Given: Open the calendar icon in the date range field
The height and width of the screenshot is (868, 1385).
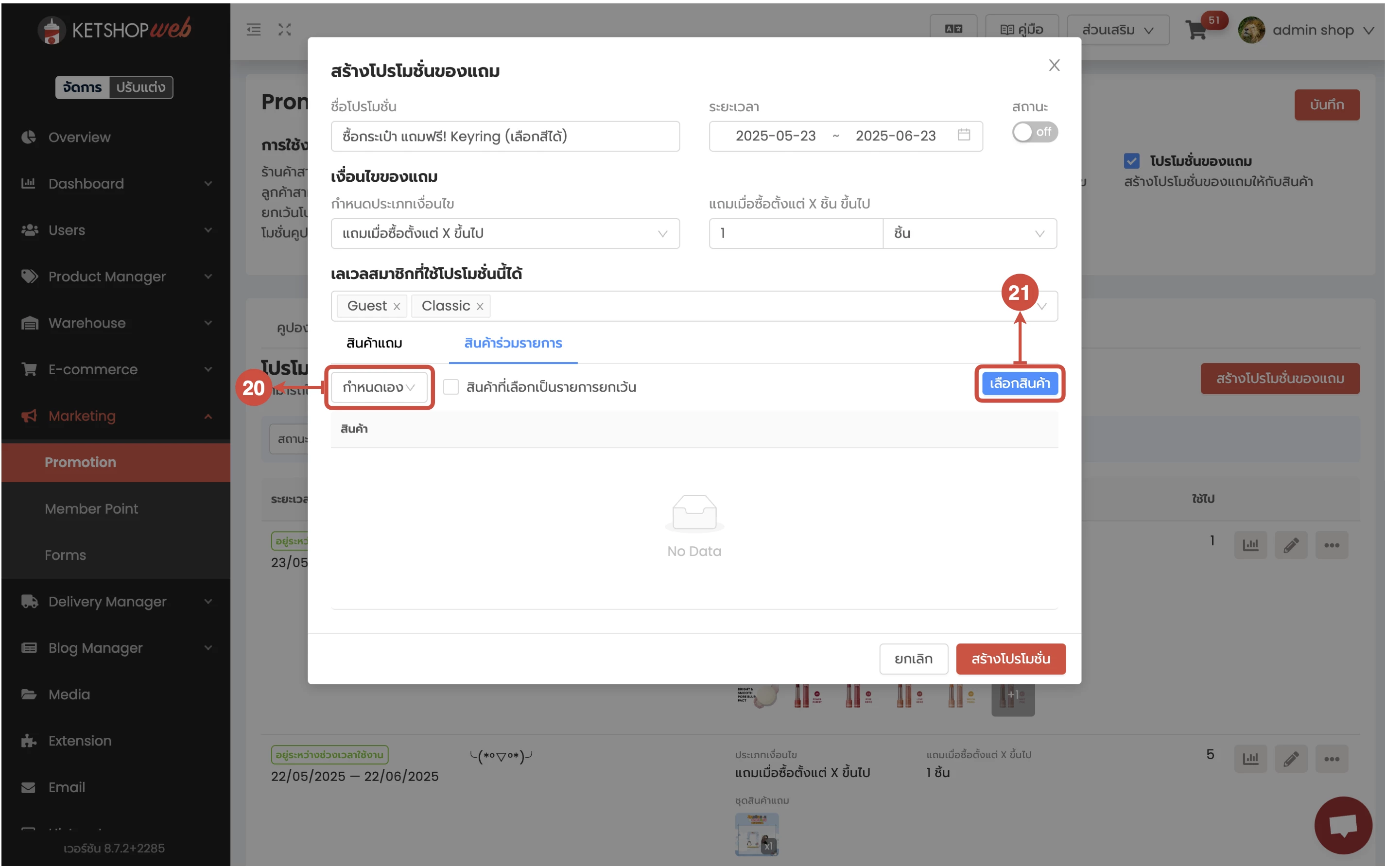Looking at the screenshot, I should click(x=964, y=135).
